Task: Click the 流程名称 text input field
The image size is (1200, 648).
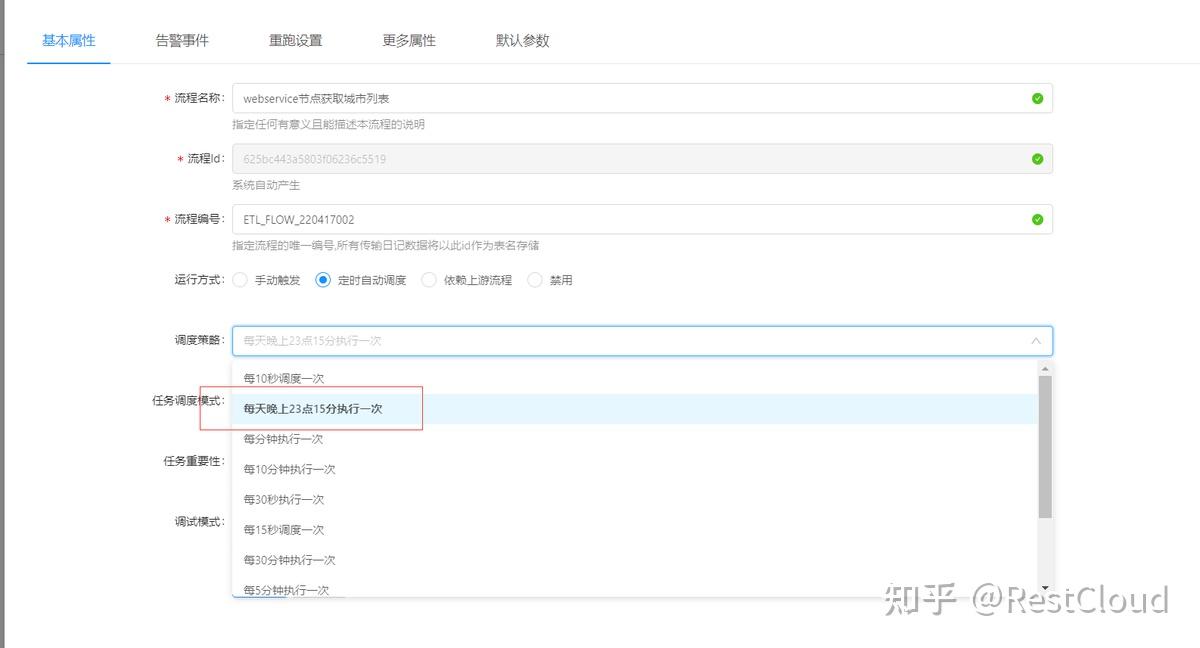Action: (x=600, y=97)
